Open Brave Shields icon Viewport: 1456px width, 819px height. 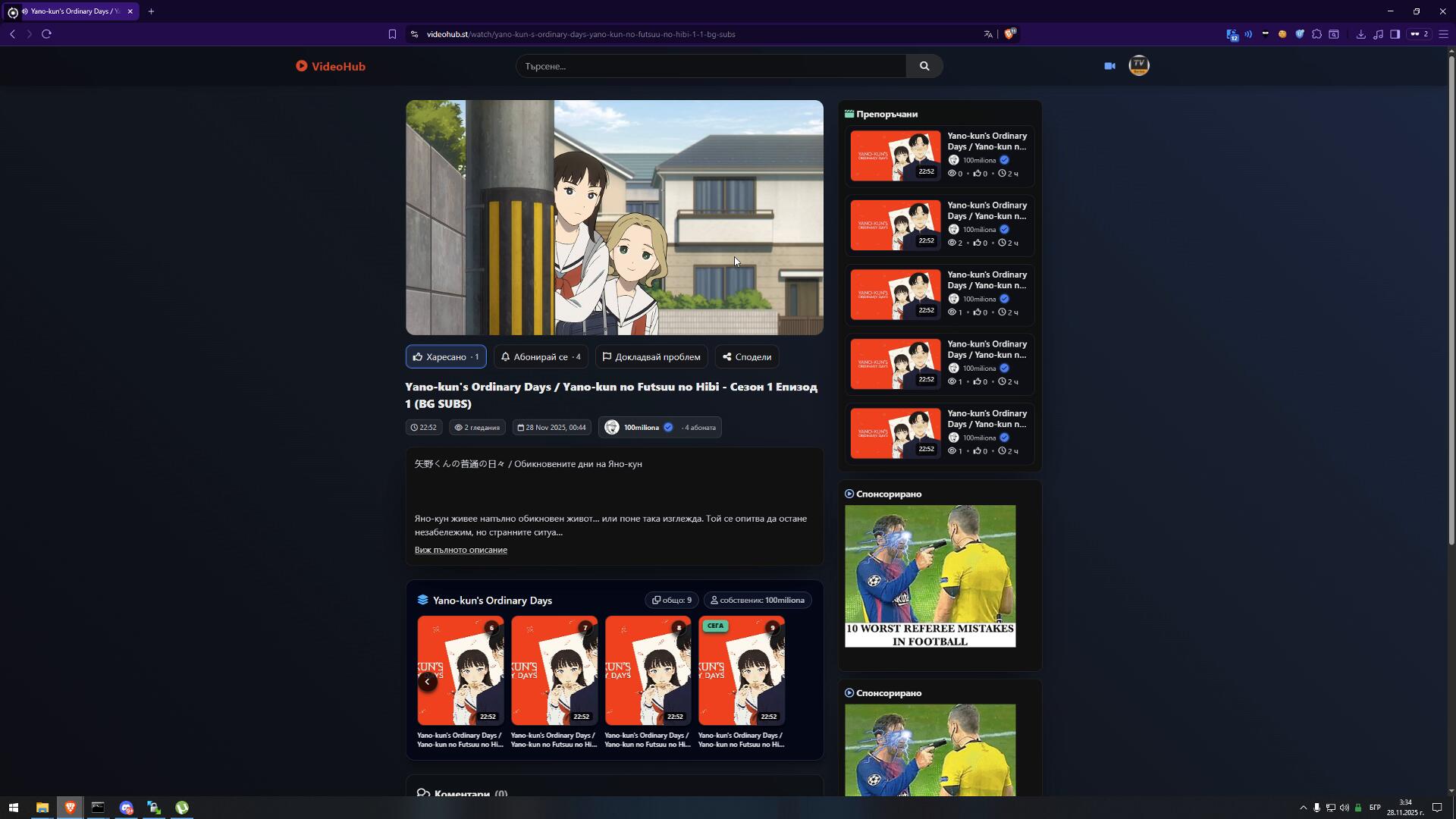pyautogui.click(x=1009, y=34)
